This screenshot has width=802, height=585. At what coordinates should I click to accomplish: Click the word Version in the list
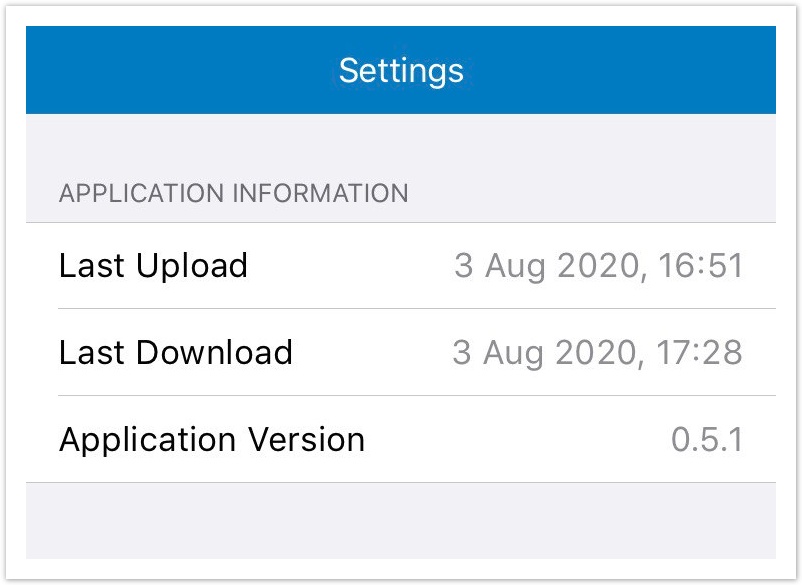[308, 440]
